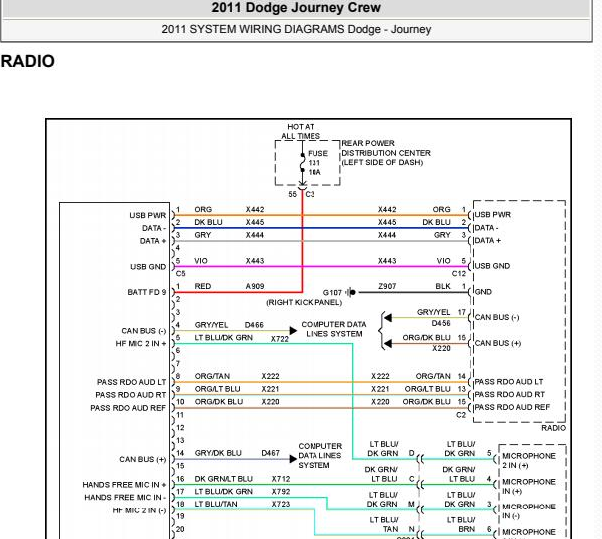Click the '2011 Dodge Journey Crew' title

point(296,7)
